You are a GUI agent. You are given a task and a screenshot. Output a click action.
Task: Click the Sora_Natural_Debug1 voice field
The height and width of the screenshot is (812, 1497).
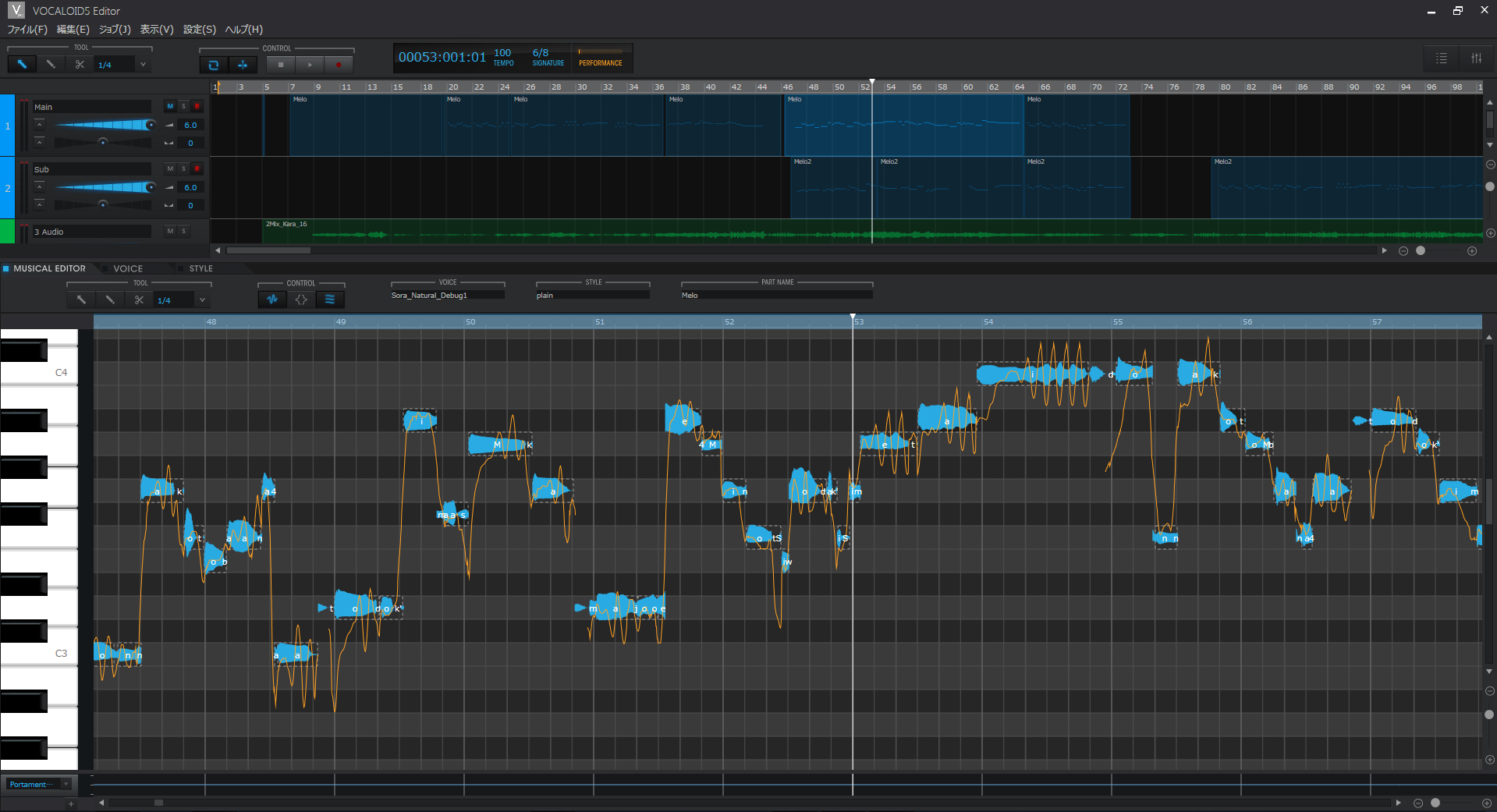[448, 296]
